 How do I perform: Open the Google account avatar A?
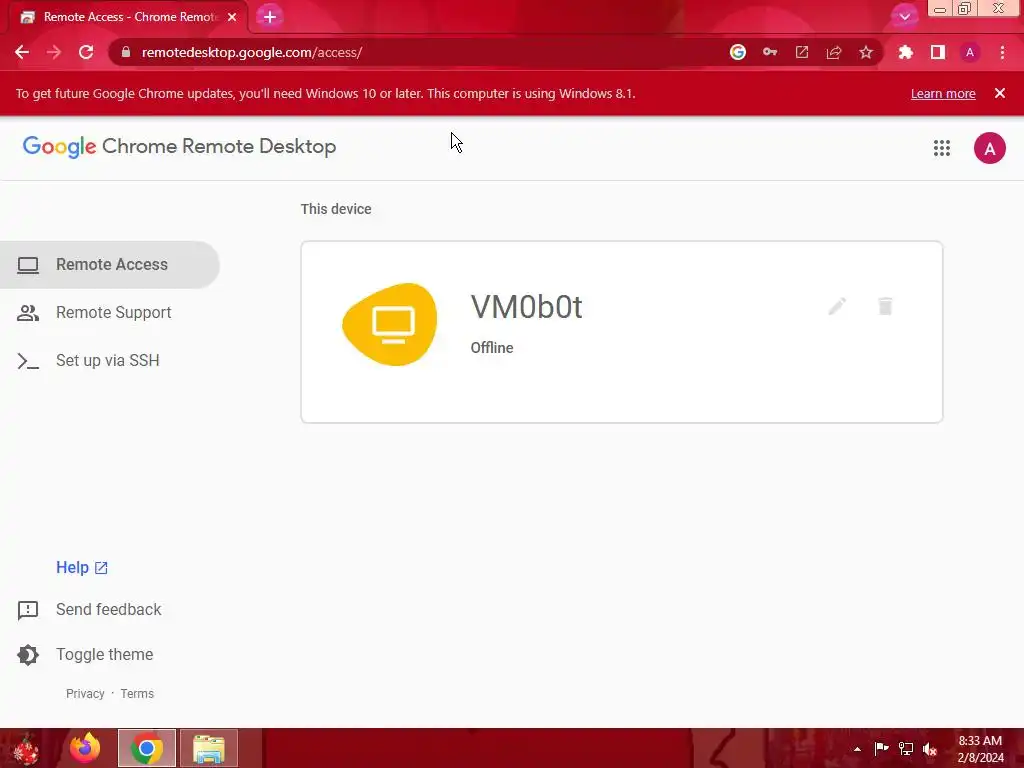990,148
